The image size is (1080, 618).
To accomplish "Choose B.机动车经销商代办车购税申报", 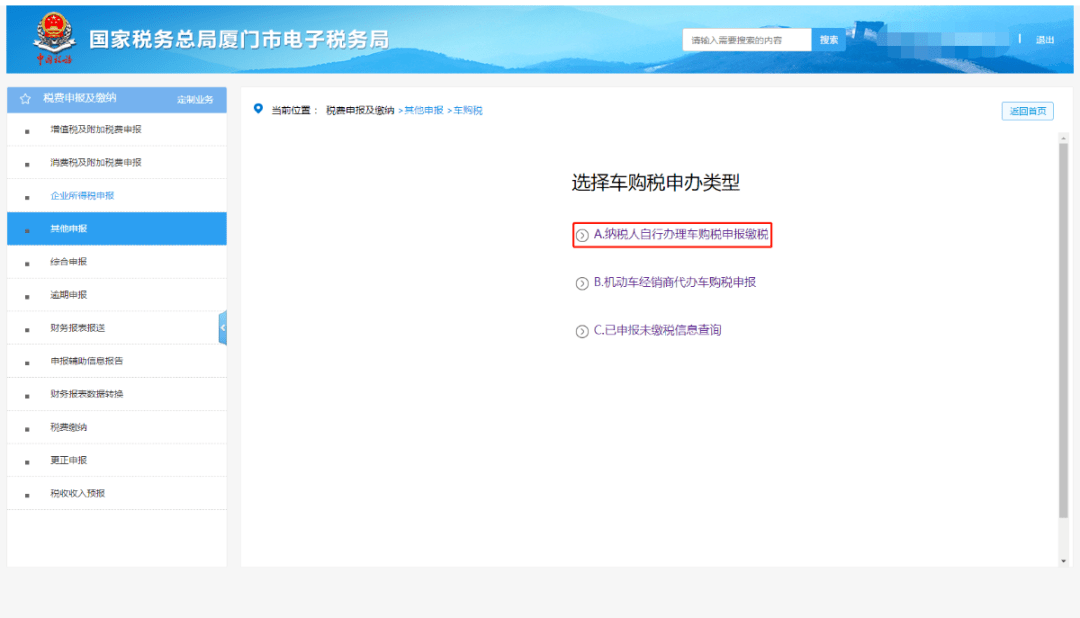I will (674, 283).
